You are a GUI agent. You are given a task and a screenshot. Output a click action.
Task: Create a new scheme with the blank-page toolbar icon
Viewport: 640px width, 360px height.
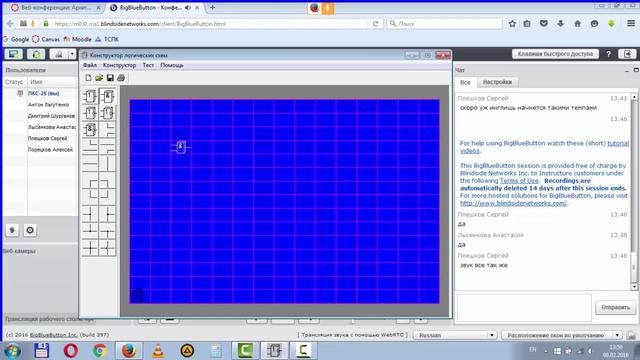click(x=88, y=78)
